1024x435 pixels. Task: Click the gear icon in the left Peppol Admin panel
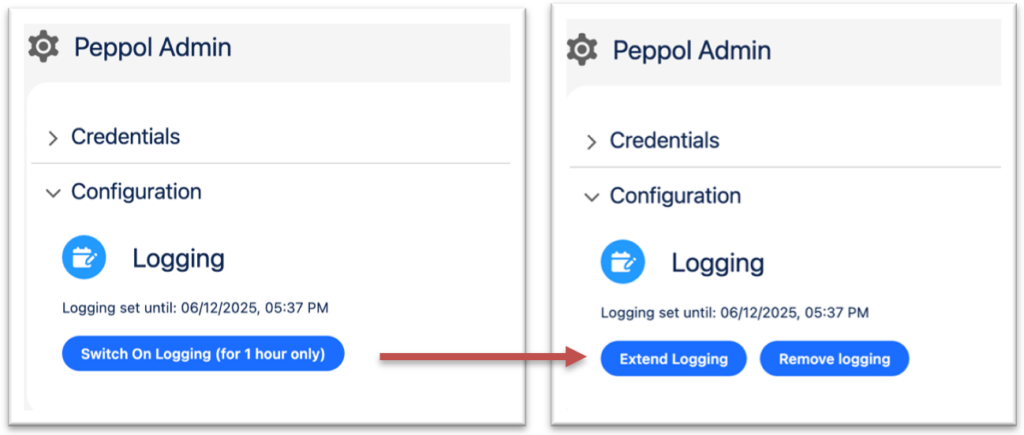tap(43, 47)
